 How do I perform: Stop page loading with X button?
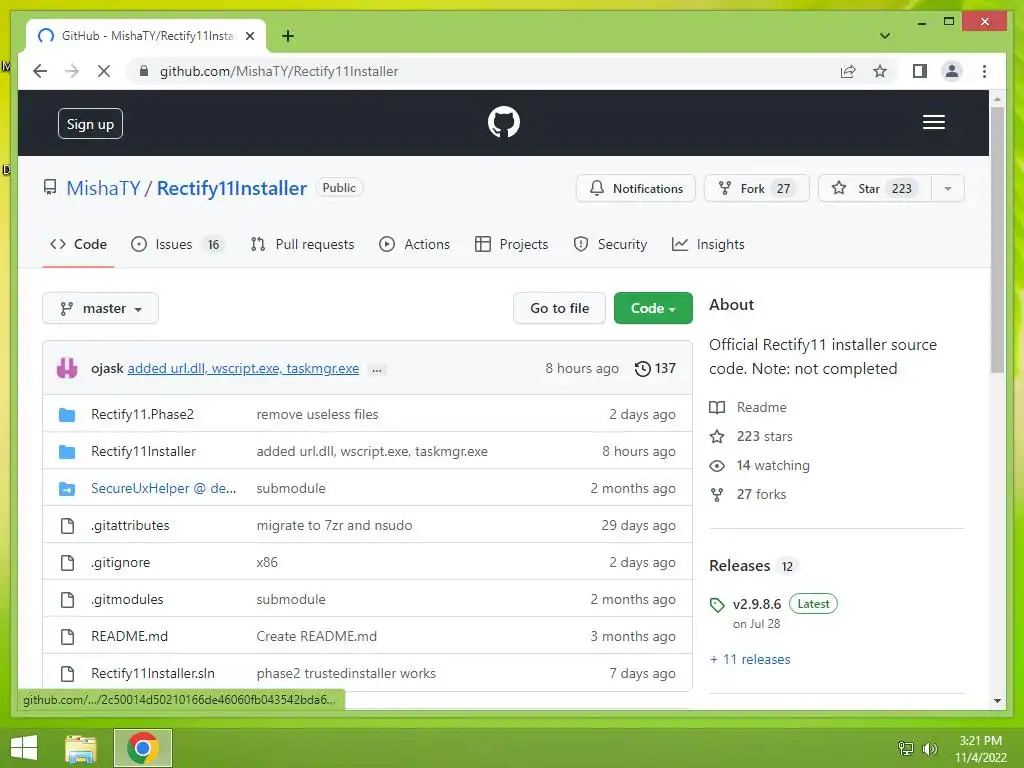coord(104,71)
